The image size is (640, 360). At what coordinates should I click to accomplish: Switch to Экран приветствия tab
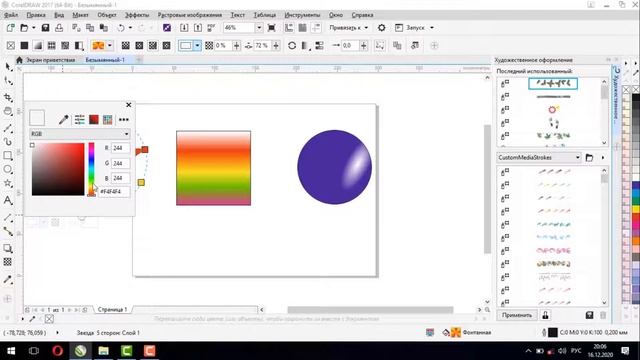tap(51, 60)
